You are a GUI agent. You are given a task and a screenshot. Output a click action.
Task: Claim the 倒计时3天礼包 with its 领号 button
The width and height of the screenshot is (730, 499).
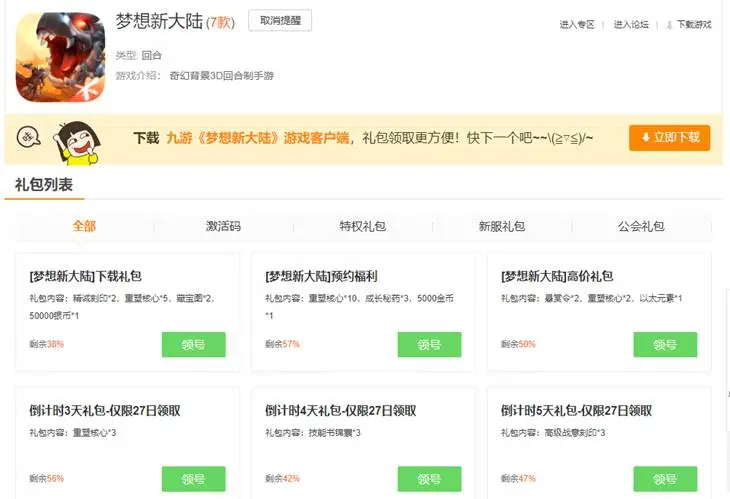click(x=194, y=479)
